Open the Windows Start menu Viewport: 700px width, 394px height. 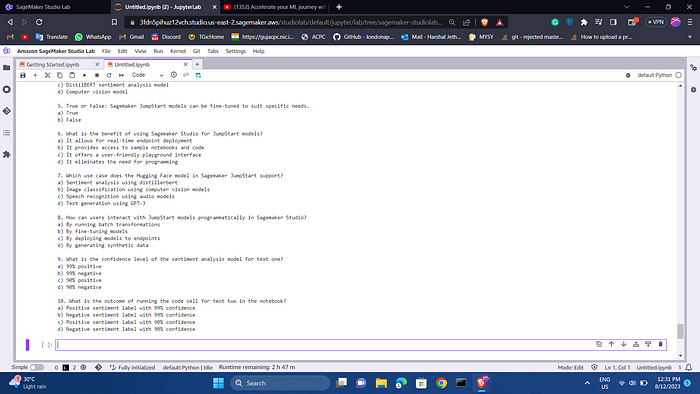click(218, 383)
